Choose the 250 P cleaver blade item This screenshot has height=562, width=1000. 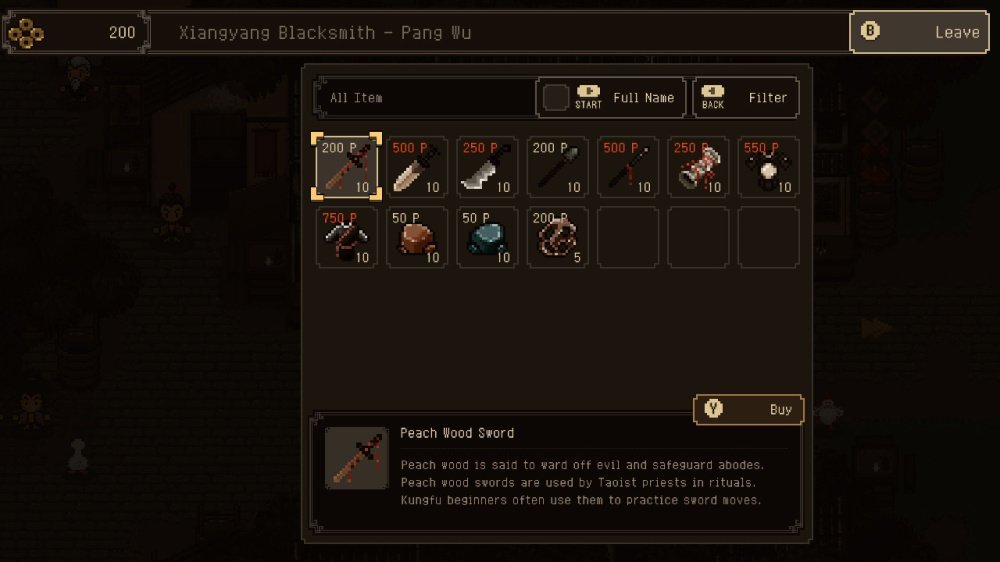point(487,167)
